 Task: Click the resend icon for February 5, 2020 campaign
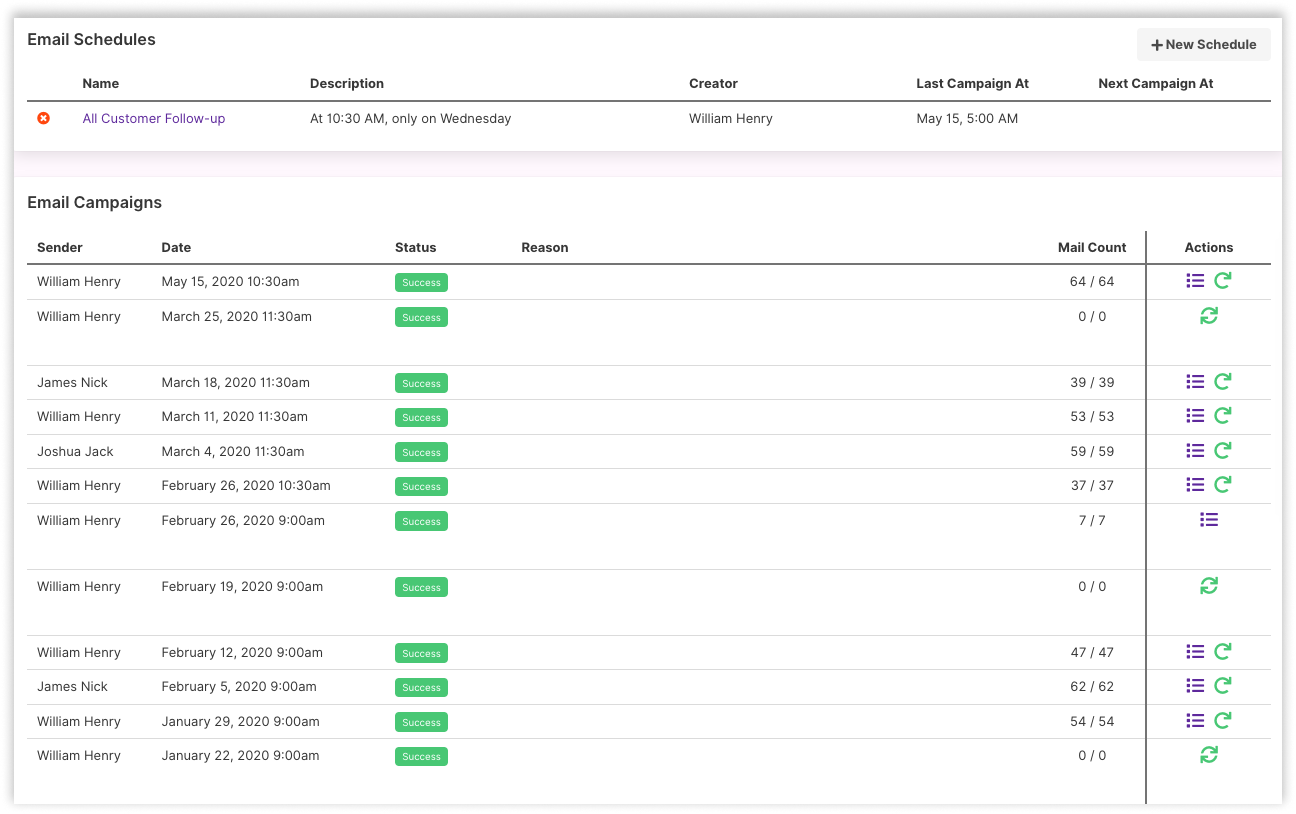(1222, 686)
